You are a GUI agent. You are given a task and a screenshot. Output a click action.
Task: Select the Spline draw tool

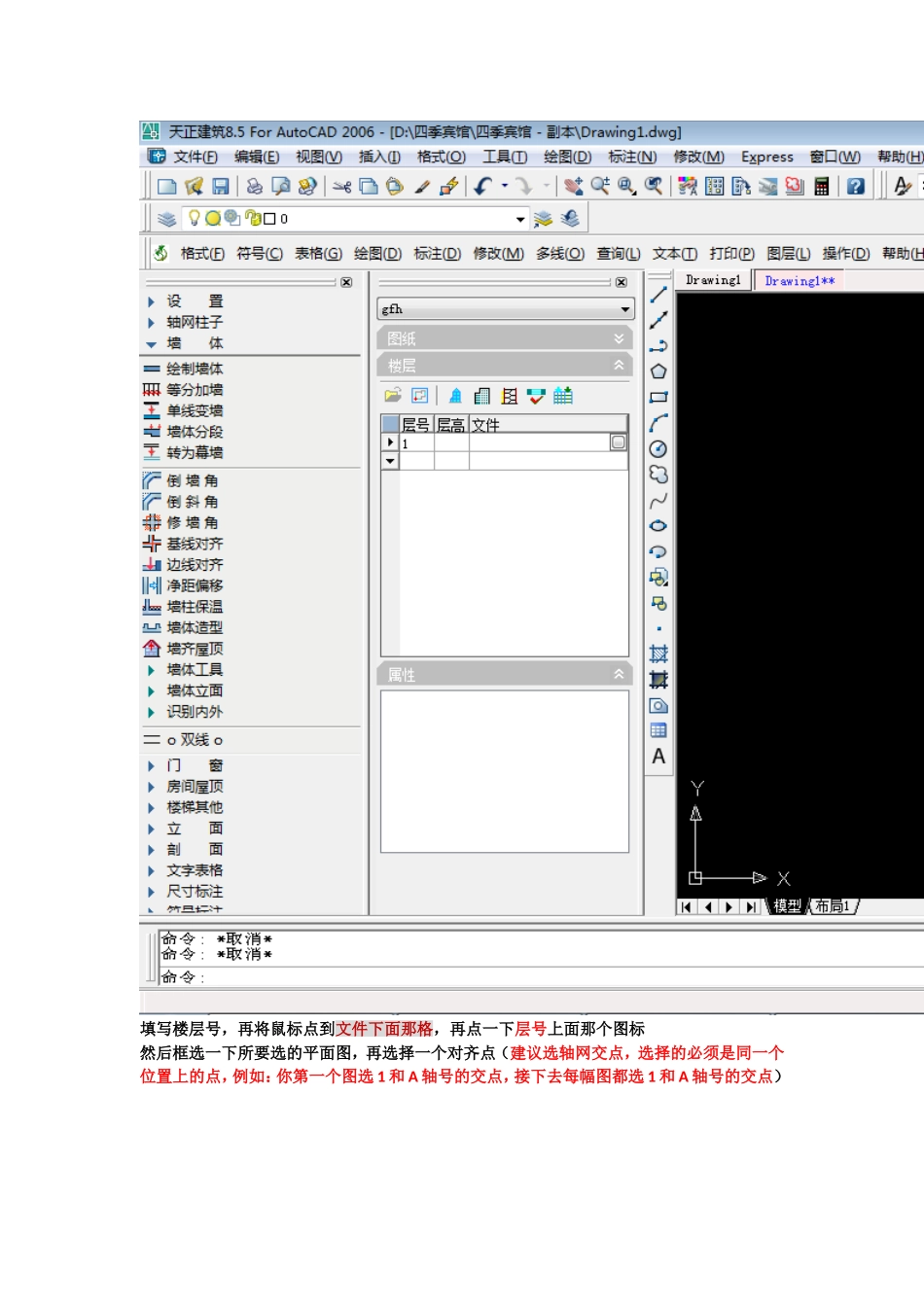[658, 500]
